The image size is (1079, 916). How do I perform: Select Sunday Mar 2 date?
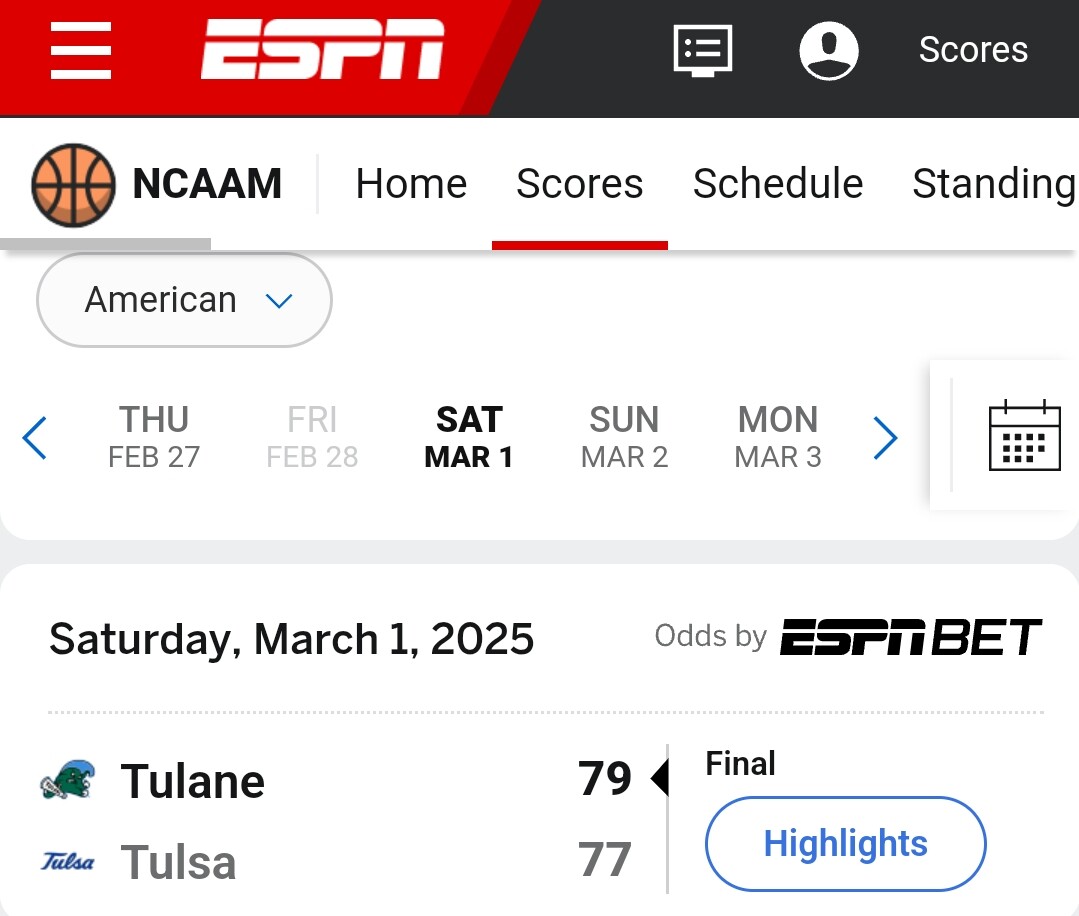(x=624, y=437)
